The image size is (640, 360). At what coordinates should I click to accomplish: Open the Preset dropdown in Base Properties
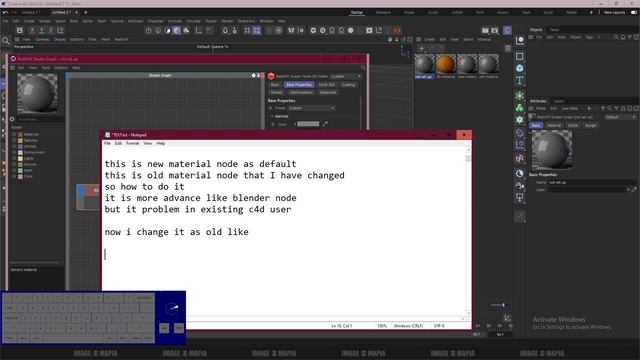311,108
